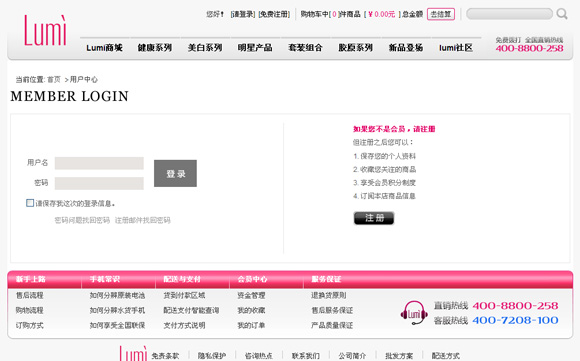Open the 套装组合 menu
This screenshot has height=361, width=580.
(305, 48)
